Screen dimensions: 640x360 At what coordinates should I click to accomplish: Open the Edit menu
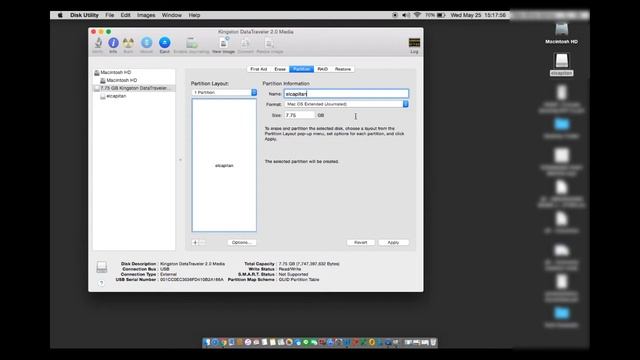point(125,15)
